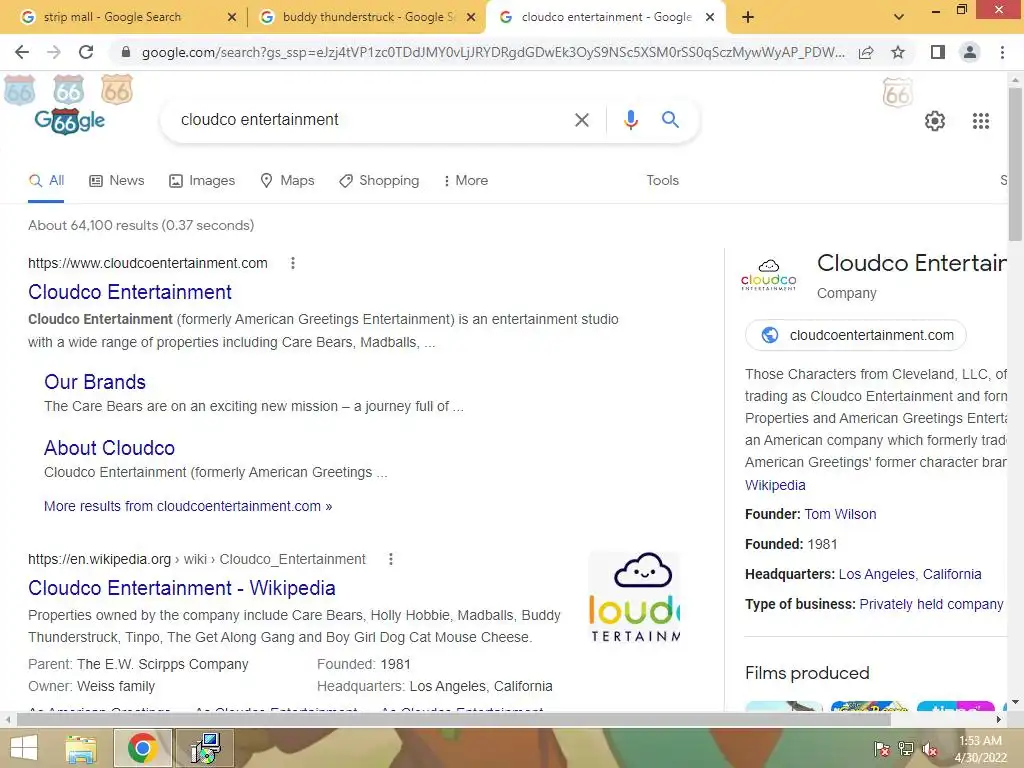Click Cloudco logo in knowledge panel
This screenshot has height=768, width=1024.
[x=769, y=275]
